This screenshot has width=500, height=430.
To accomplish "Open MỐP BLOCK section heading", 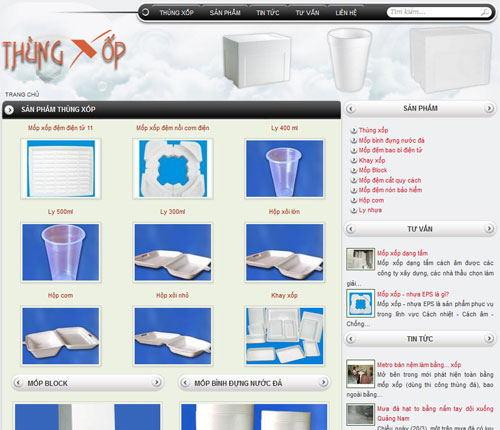I will click(x=47, y=383).
